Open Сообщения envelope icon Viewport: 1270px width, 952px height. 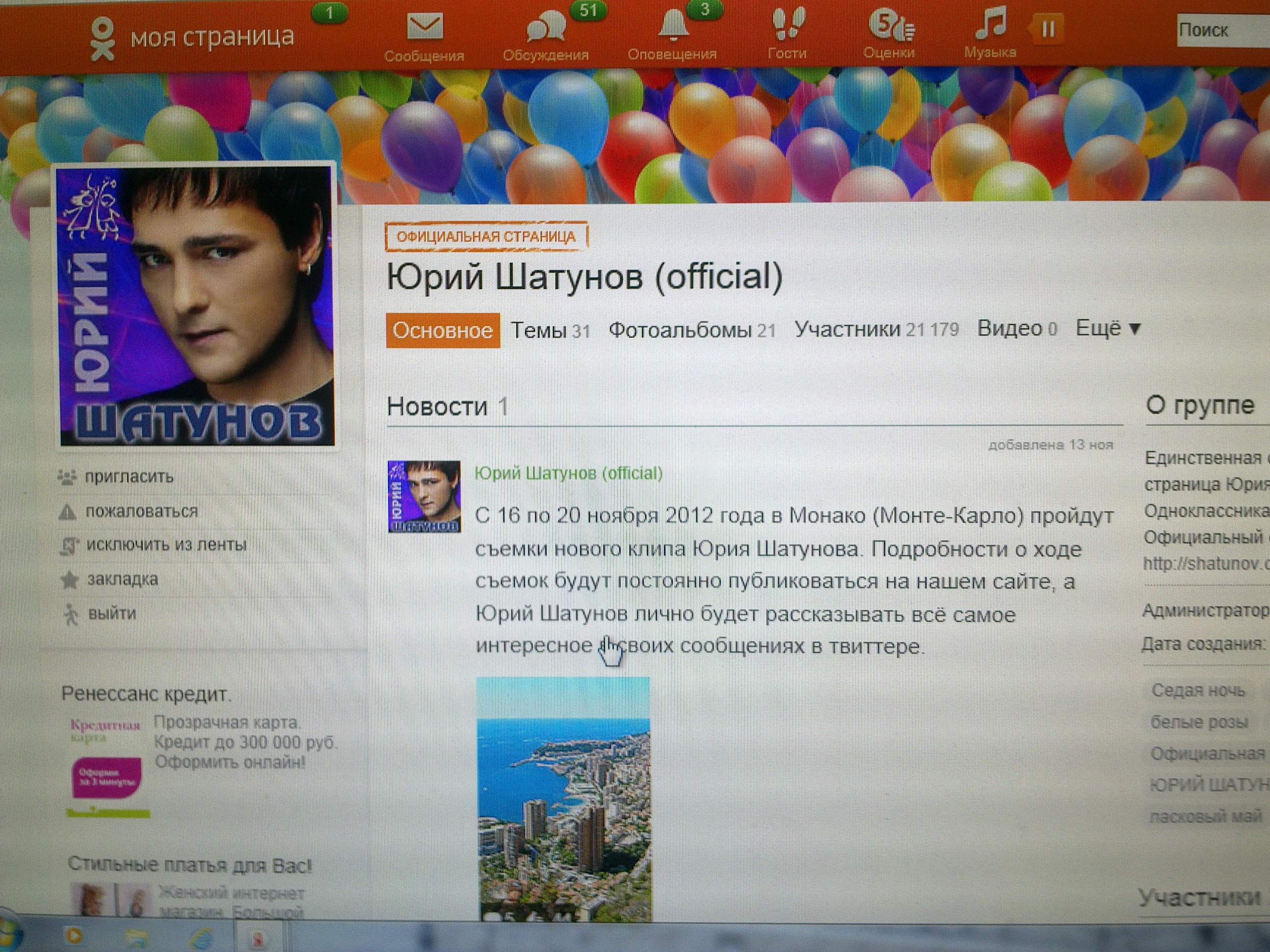click(x=425, y=27)
